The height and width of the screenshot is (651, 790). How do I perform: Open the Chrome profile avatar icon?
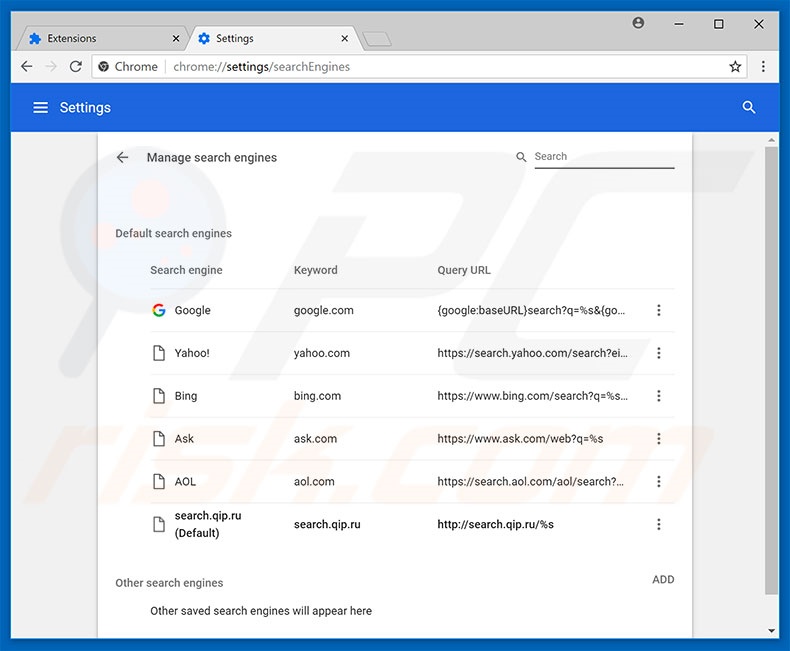(638, 23)
